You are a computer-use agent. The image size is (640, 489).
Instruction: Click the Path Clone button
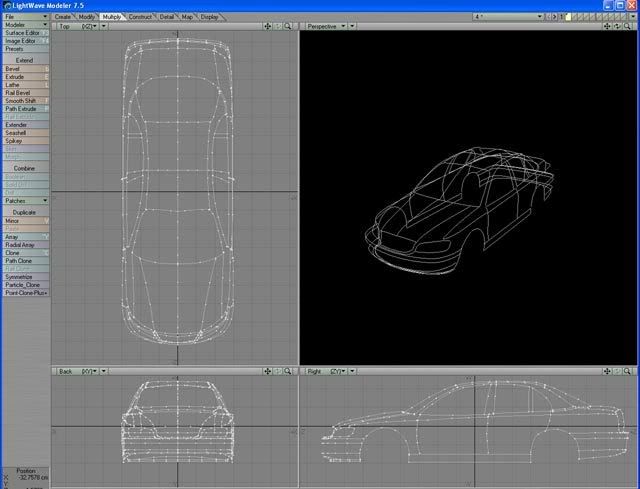pyautogui.click(x=26, y=260)
